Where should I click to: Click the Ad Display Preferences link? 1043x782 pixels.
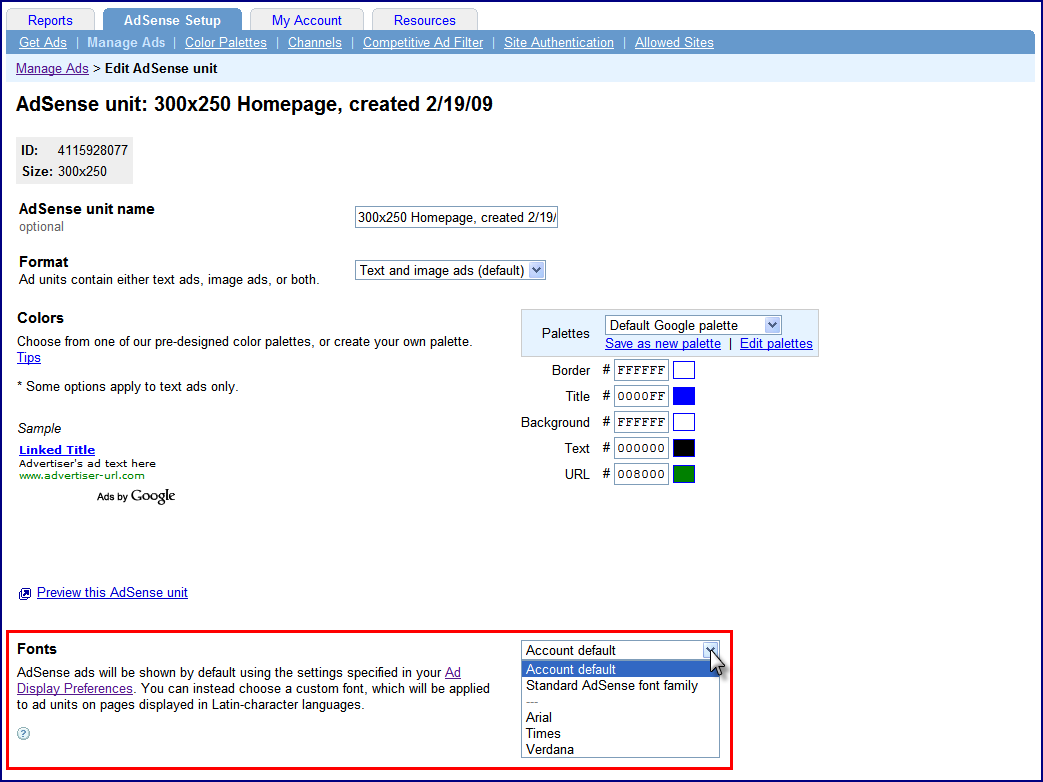click(74, 688)
